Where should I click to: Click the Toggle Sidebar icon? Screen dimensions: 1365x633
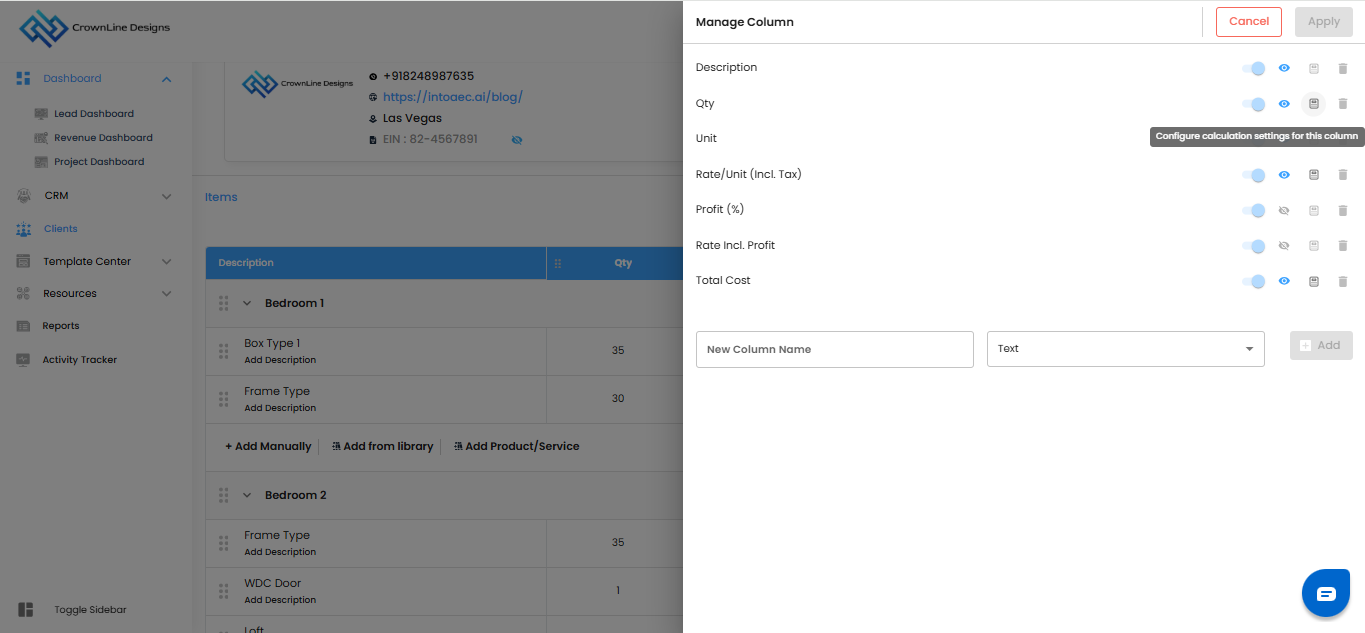click(x=26, y=610)
